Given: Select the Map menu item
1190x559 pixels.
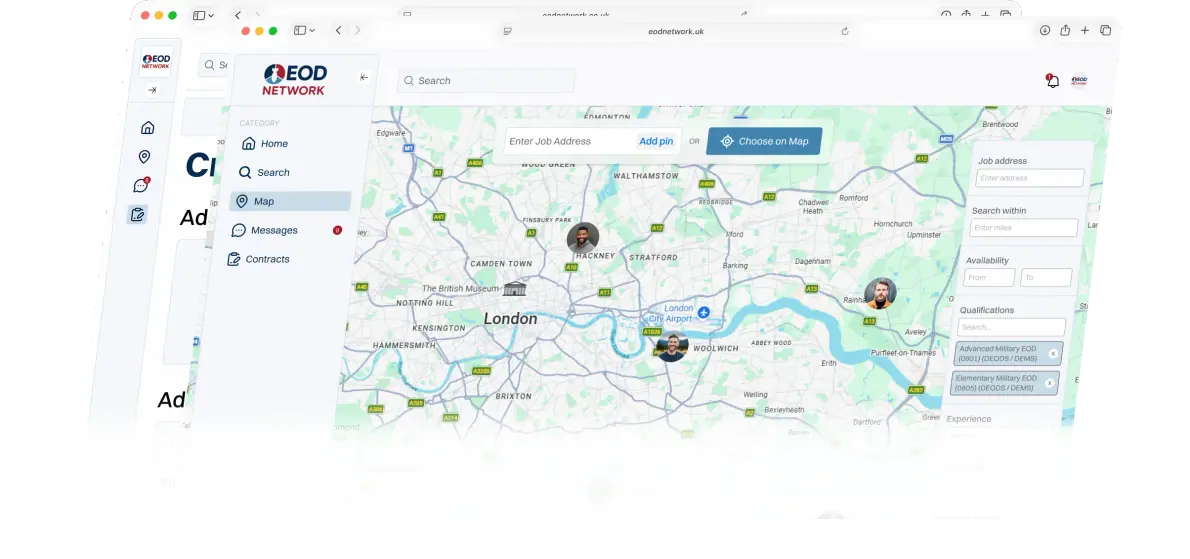Looking at the screenshot, I should (290, 201).
